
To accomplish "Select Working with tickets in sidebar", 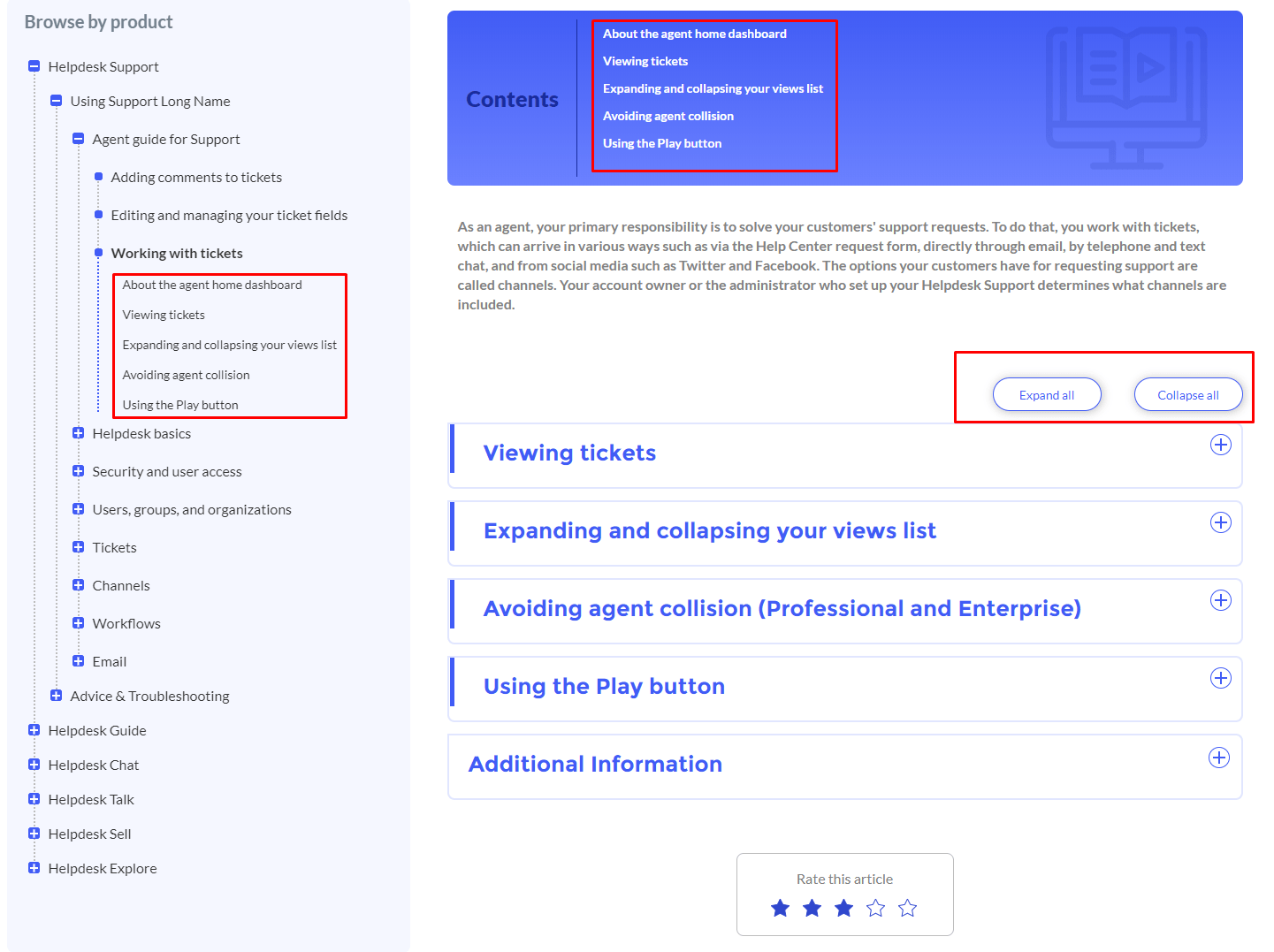I will point(177,253).
